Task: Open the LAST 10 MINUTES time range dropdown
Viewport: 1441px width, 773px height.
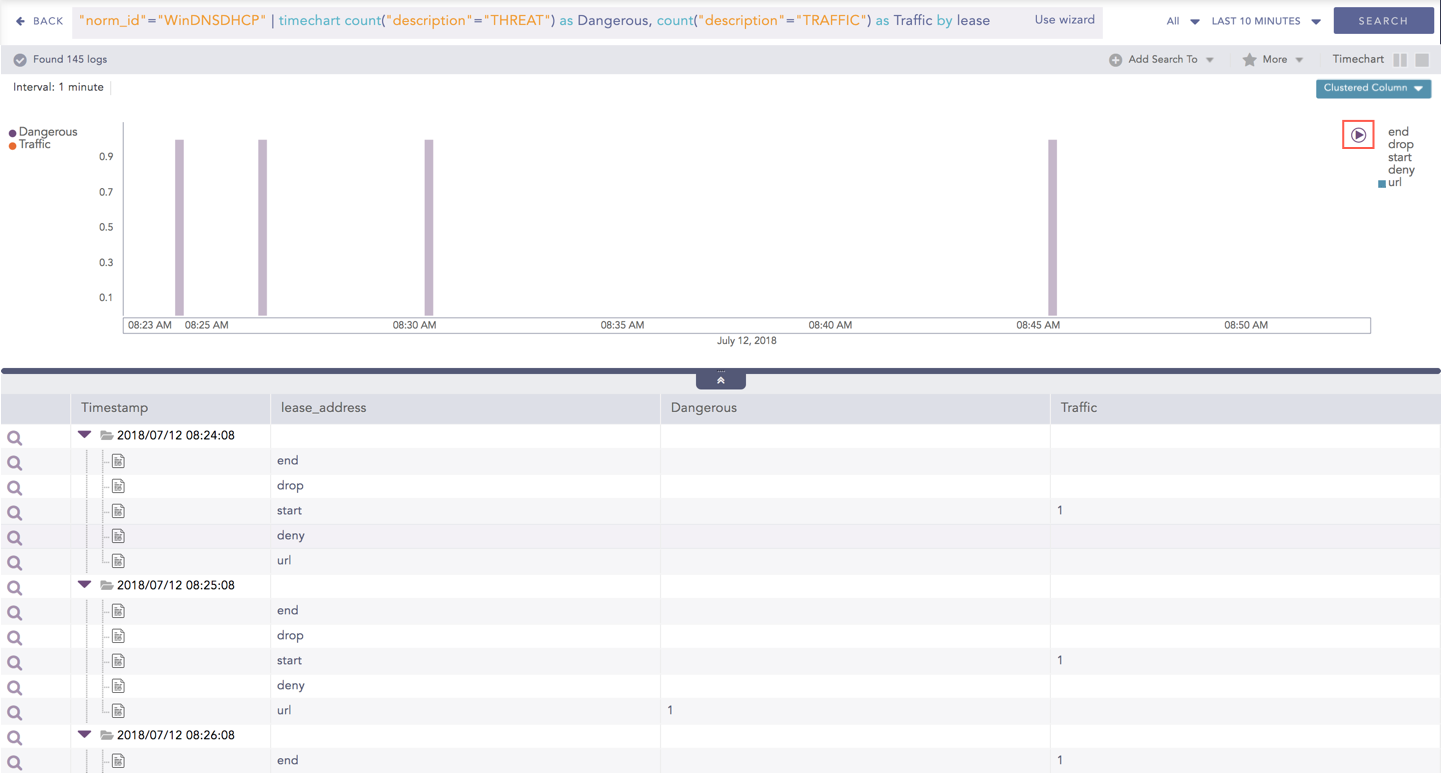Action: pyautogui.click(x=1264, y=20)
